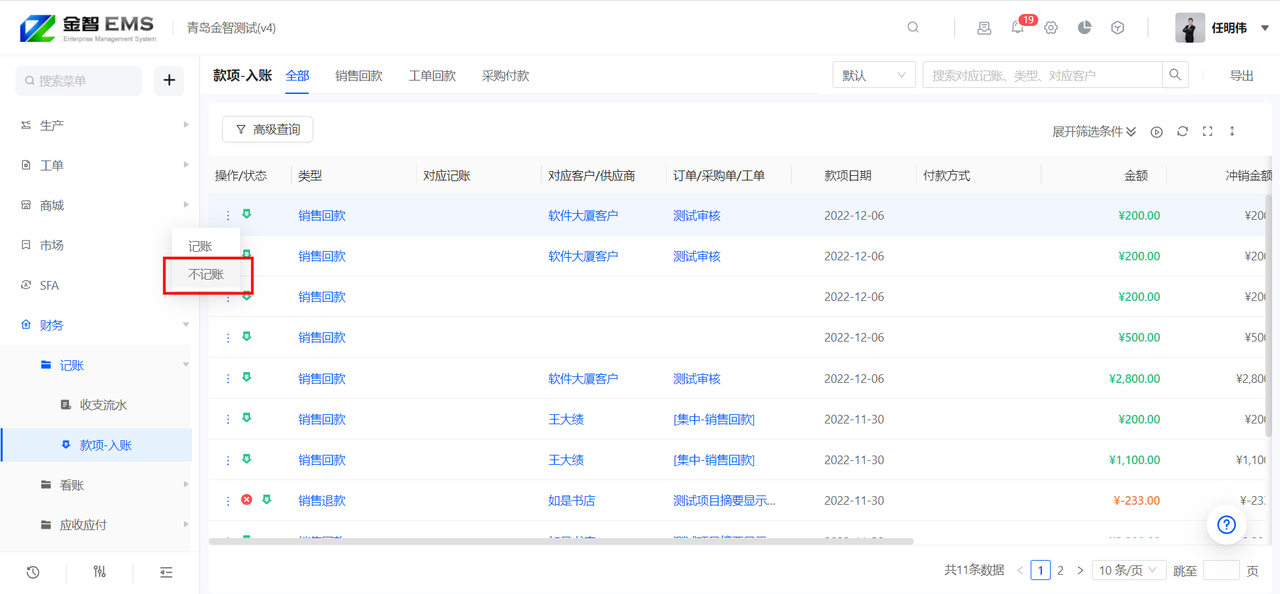Click the next page arrow in pagination
Image resolution: width=1280 pixels, height=594 pixels.
click(x=1080, y=570)
